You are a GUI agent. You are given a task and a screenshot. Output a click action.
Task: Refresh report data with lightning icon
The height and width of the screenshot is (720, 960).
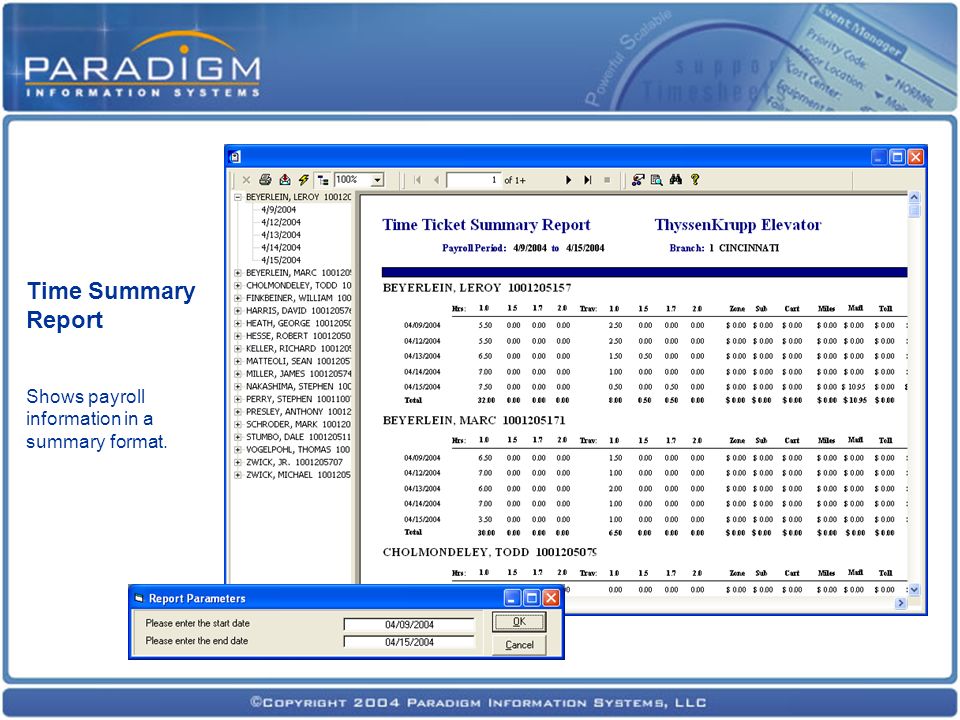tap(304, 179)
